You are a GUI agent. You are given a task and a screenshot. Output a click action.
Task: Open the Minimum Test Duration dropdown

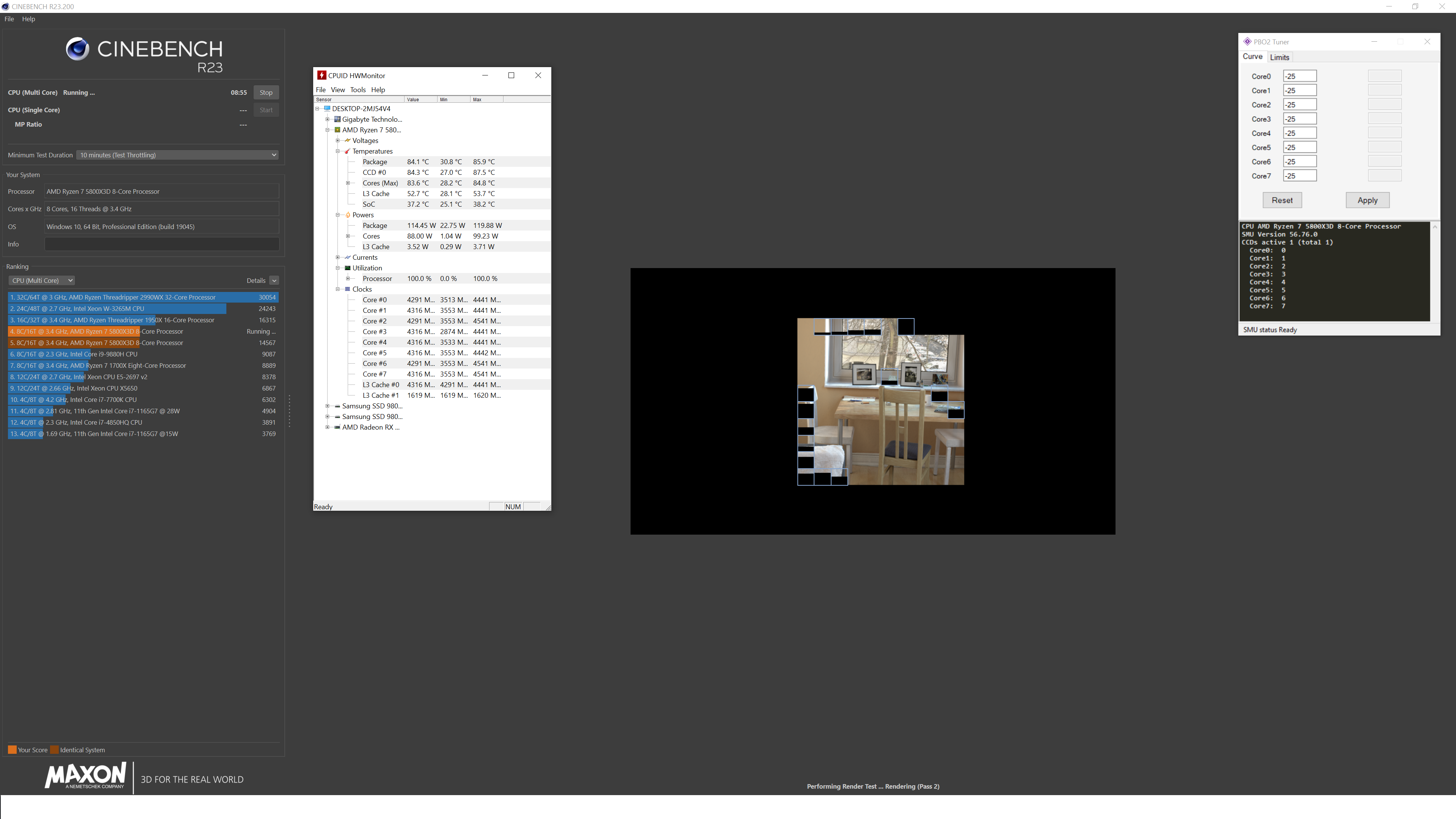tap(177, 155)
